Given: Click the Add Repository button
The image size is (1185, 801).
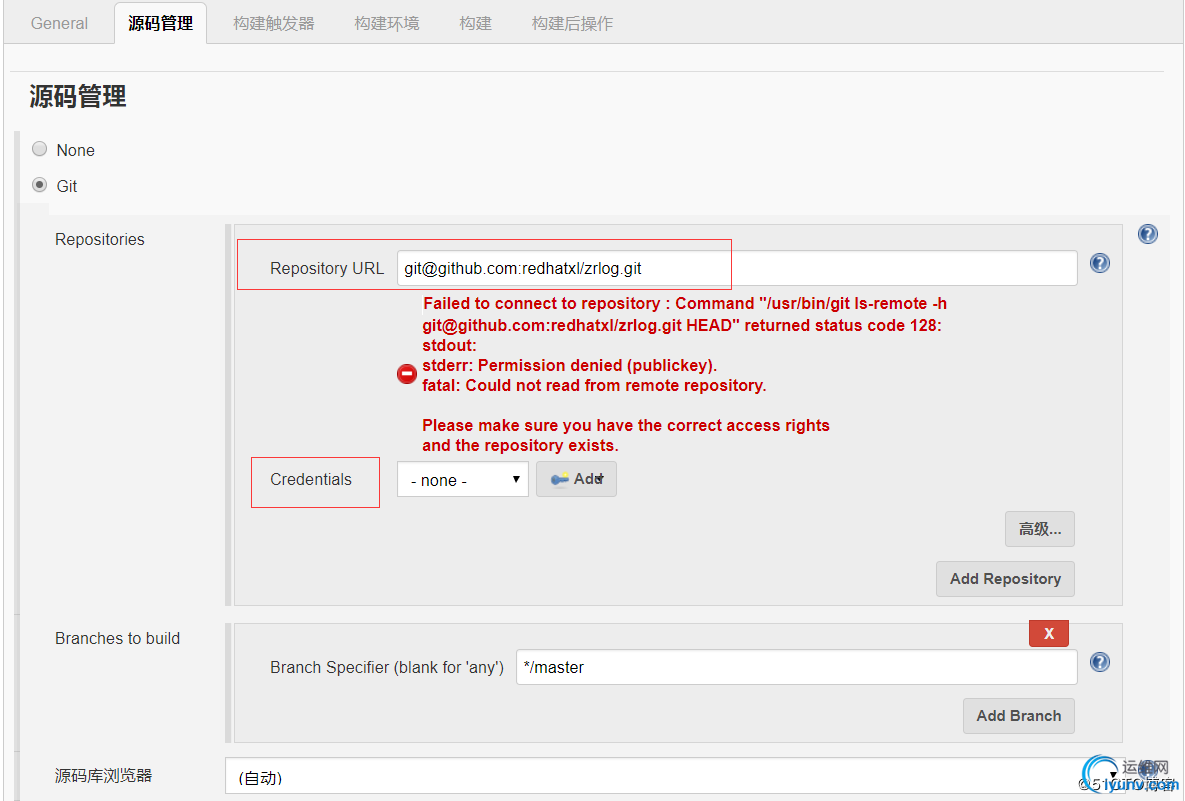Looking at the screenshot, I should 1005,579.
